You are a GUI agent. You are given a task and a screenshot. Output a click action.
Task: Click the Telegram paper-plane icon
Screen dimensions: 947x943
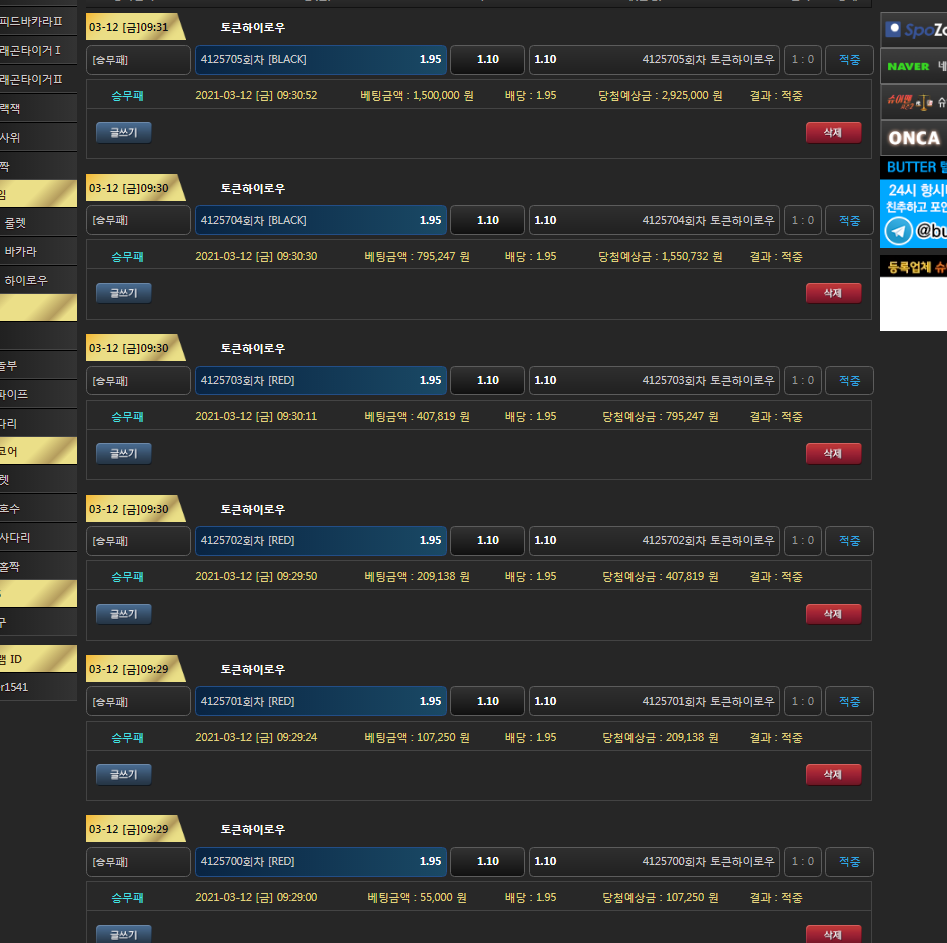[x=898, y=231]
